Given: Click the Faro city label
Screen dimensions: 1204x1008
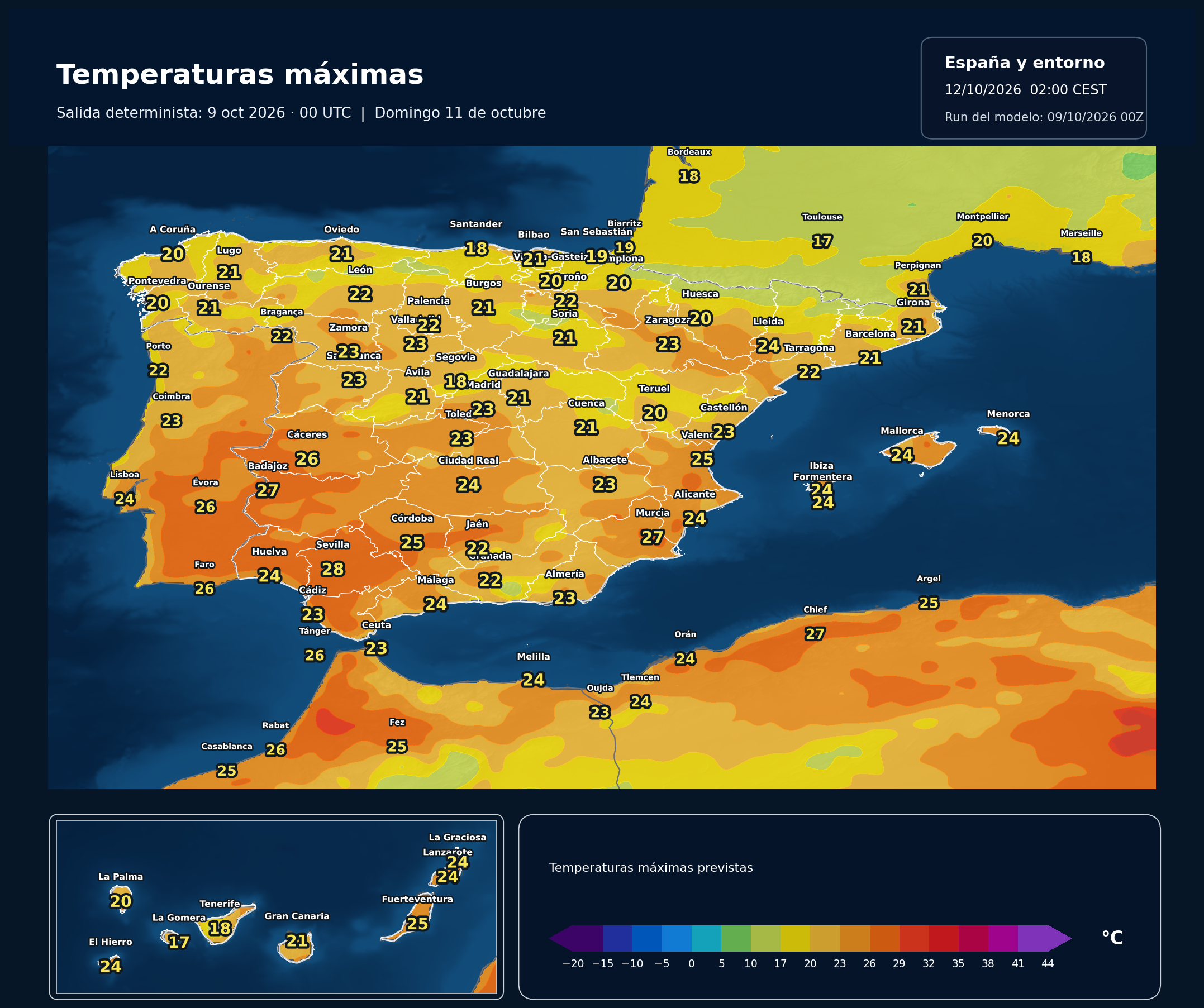Looking at the screenshot, I should click(204, 565).
